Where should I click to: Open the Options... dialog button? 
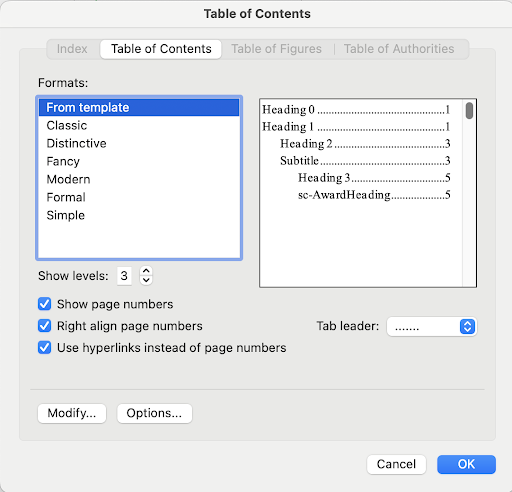154,413
